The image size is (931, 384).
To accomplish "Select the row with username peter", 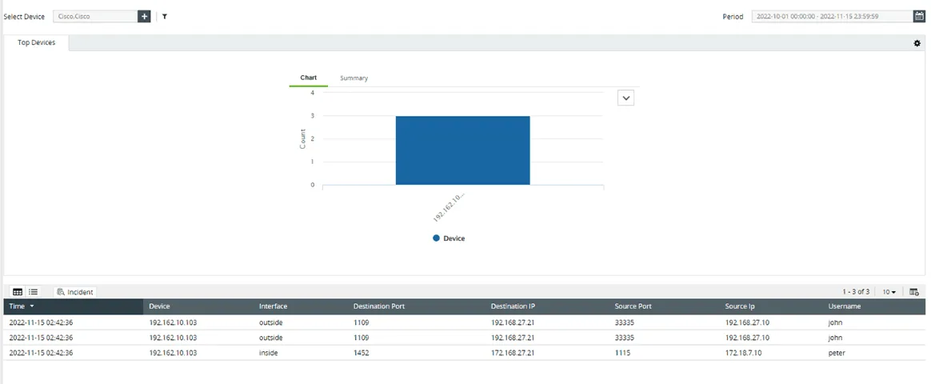I will 464,353.
